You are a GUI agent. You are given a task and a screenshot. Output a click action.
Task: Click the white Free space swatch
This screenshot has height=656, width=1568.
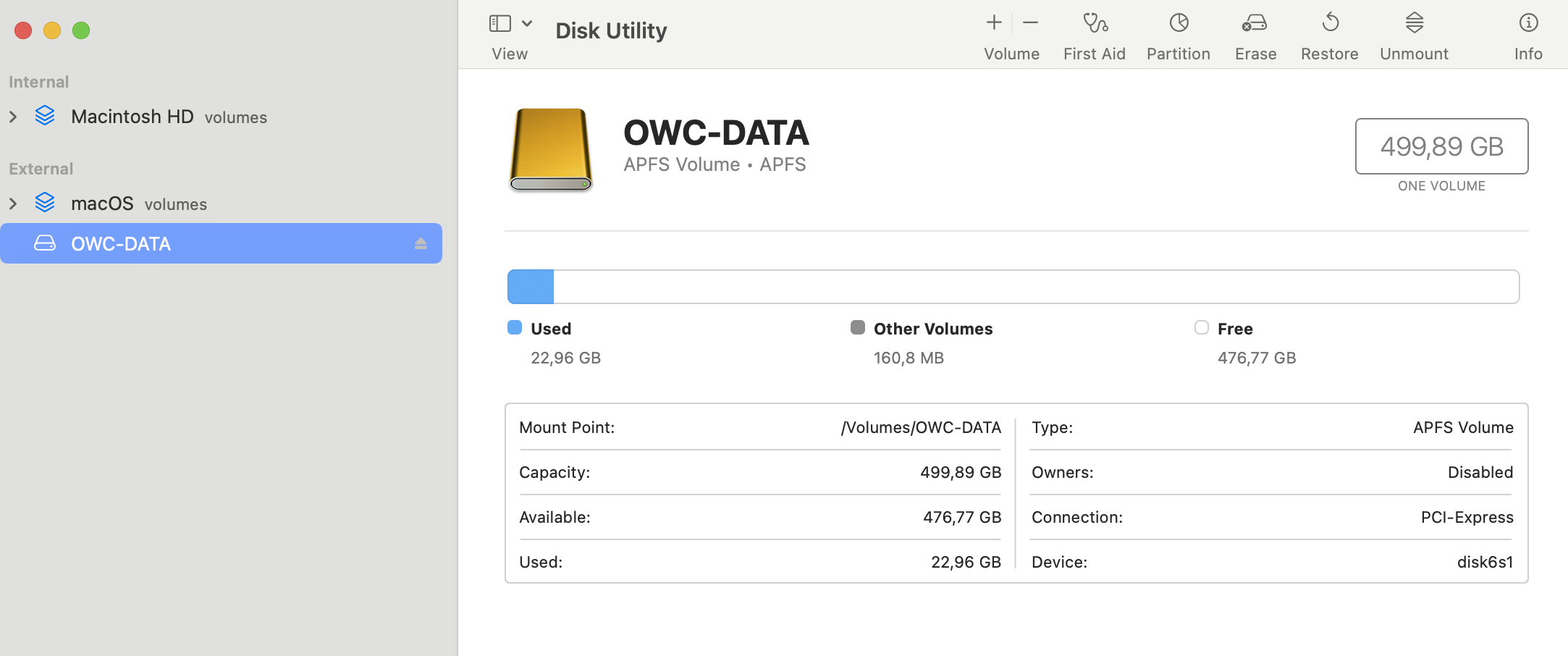pyautogui.click(x=1202, y=328)
